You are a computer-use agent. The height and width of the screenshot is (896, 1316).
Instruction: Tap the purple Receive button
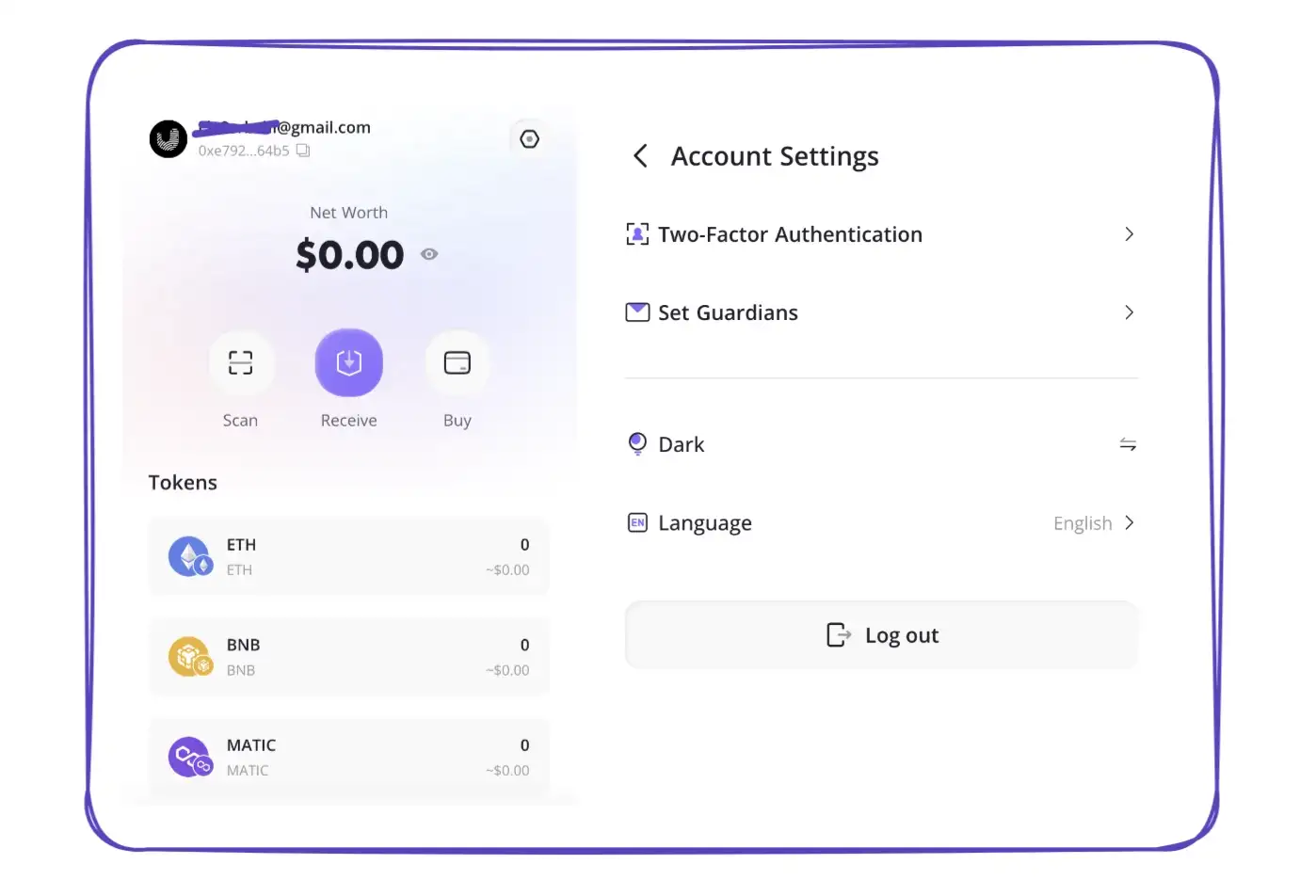pos(349,362)
